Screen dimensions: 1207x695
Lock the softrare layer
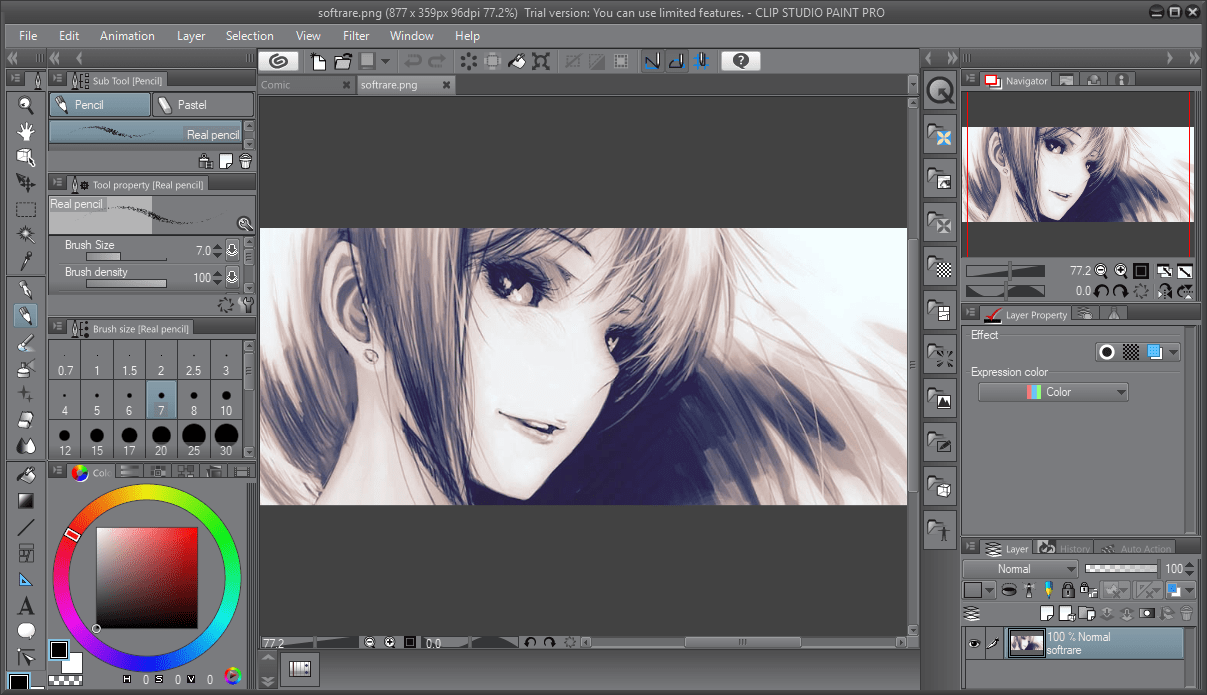tap(1068, 590)
